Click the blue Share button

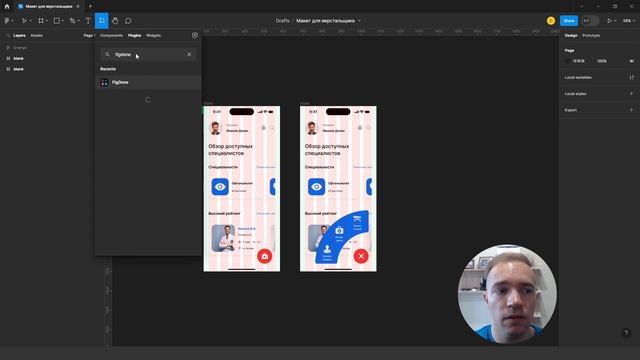tap(569, 20)
